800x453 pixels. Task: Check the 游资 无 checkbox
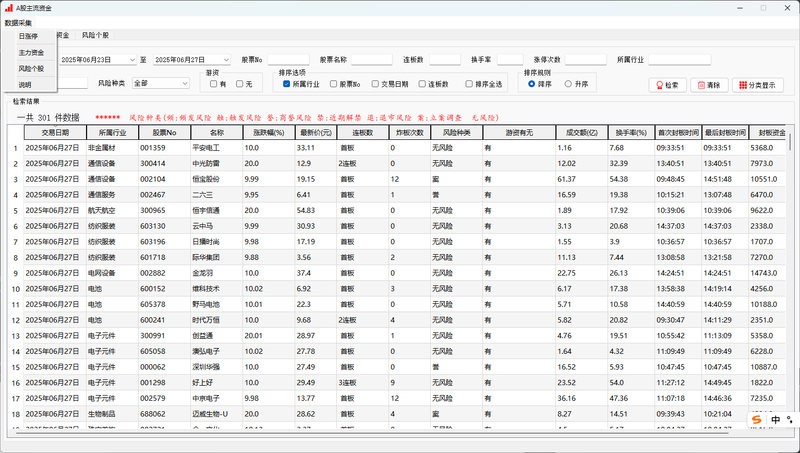240,84
